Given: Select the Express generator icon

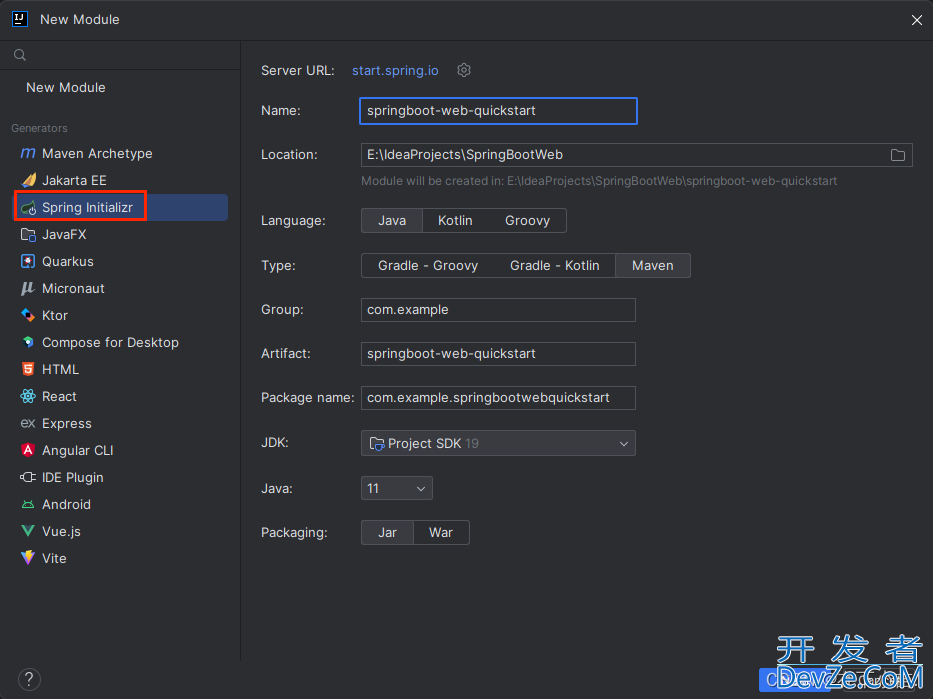Looking at the screenshot, I should (28, 423).
